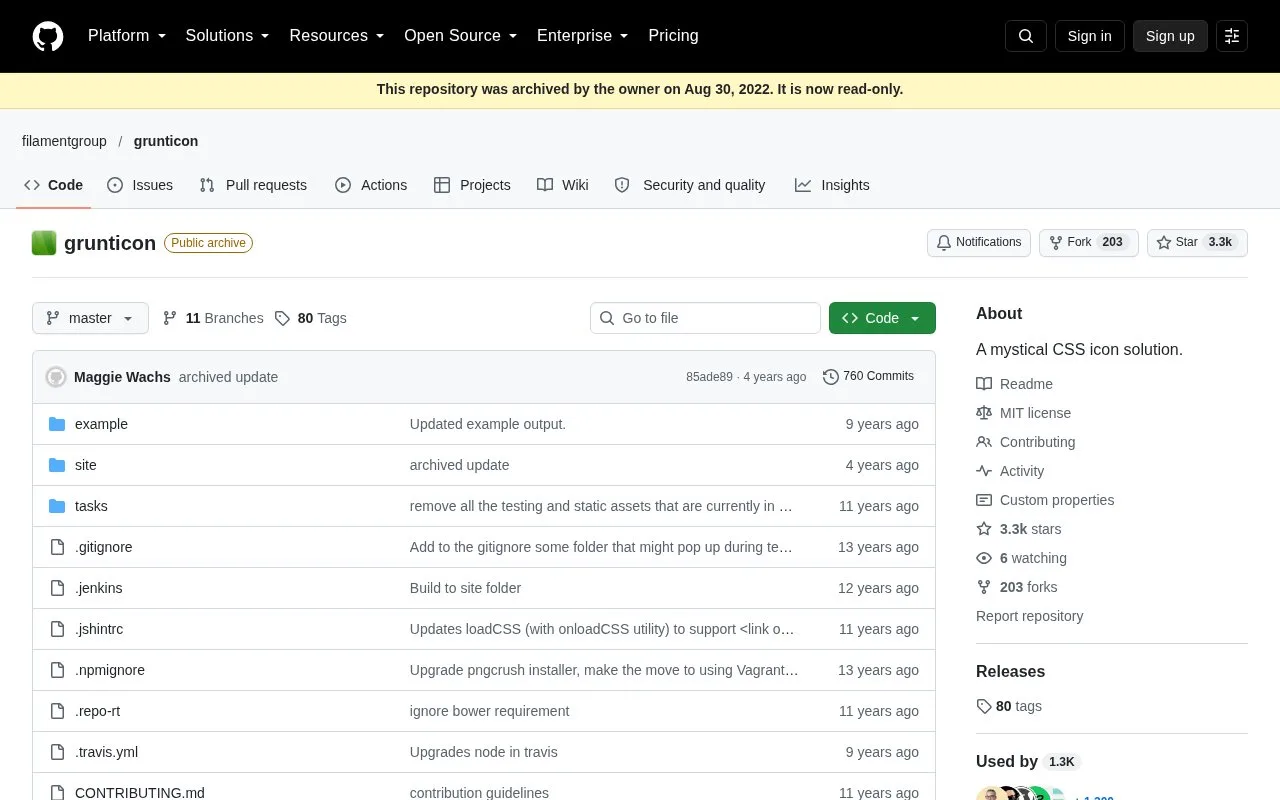
Task: Open the Insights tab
Action: tap(832, 185)
